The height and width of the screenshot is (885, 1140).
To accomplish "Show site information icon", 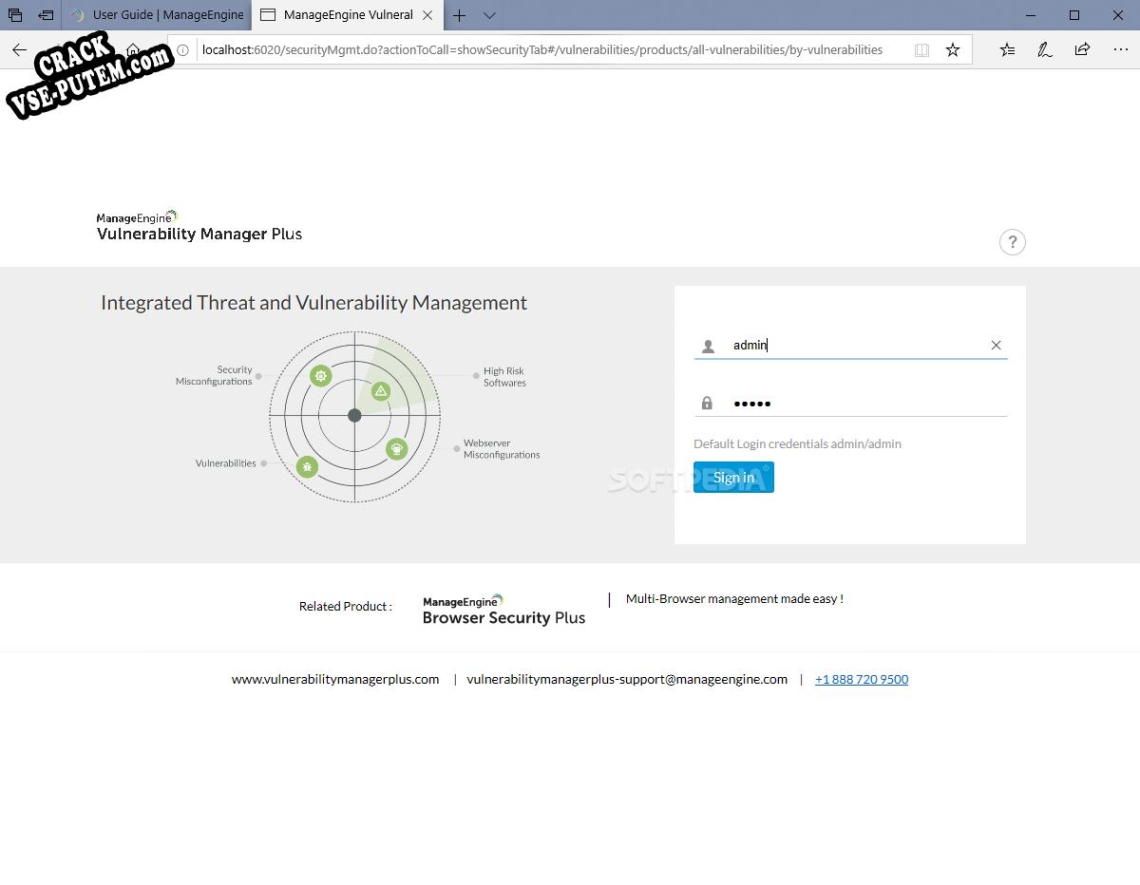I will point(183,49).
